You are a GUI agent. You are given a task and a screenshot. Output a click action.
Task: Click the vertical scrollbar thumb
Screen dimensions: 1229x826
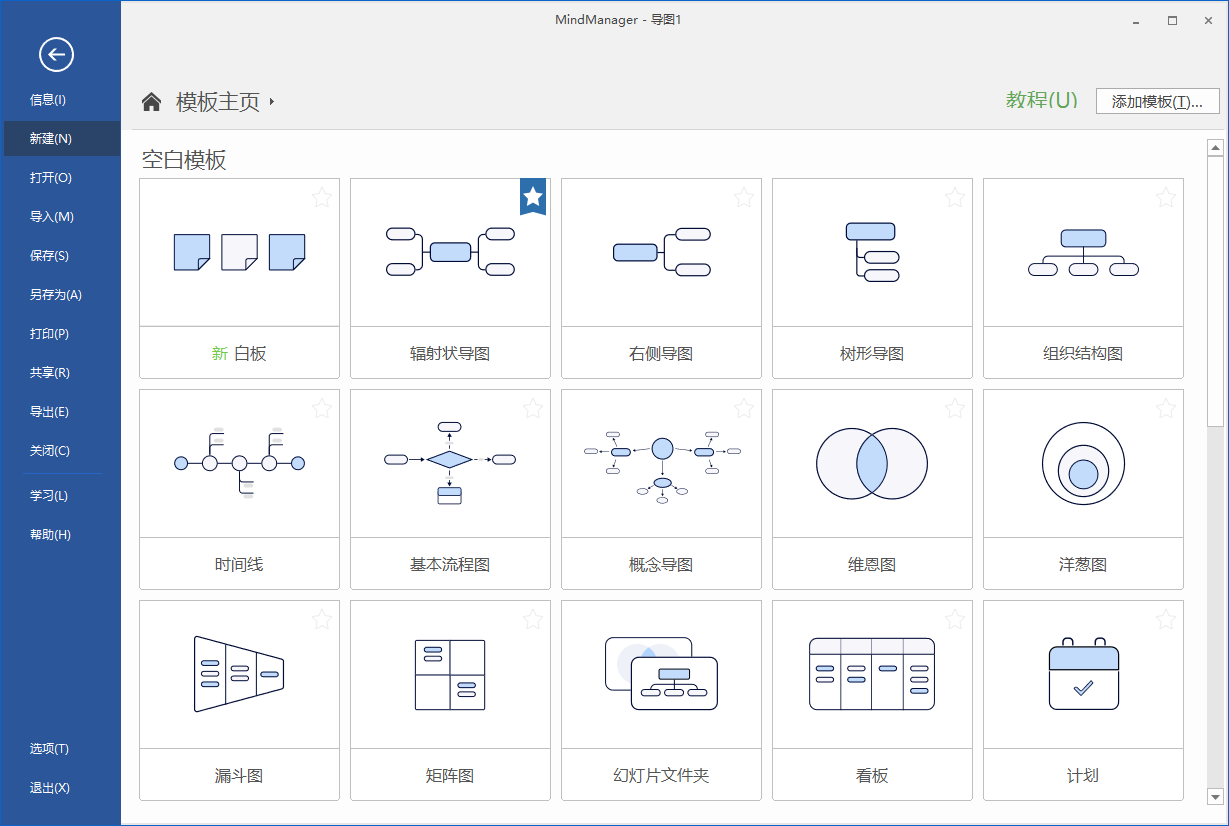pyautogui.click(x=1216, y=291)
